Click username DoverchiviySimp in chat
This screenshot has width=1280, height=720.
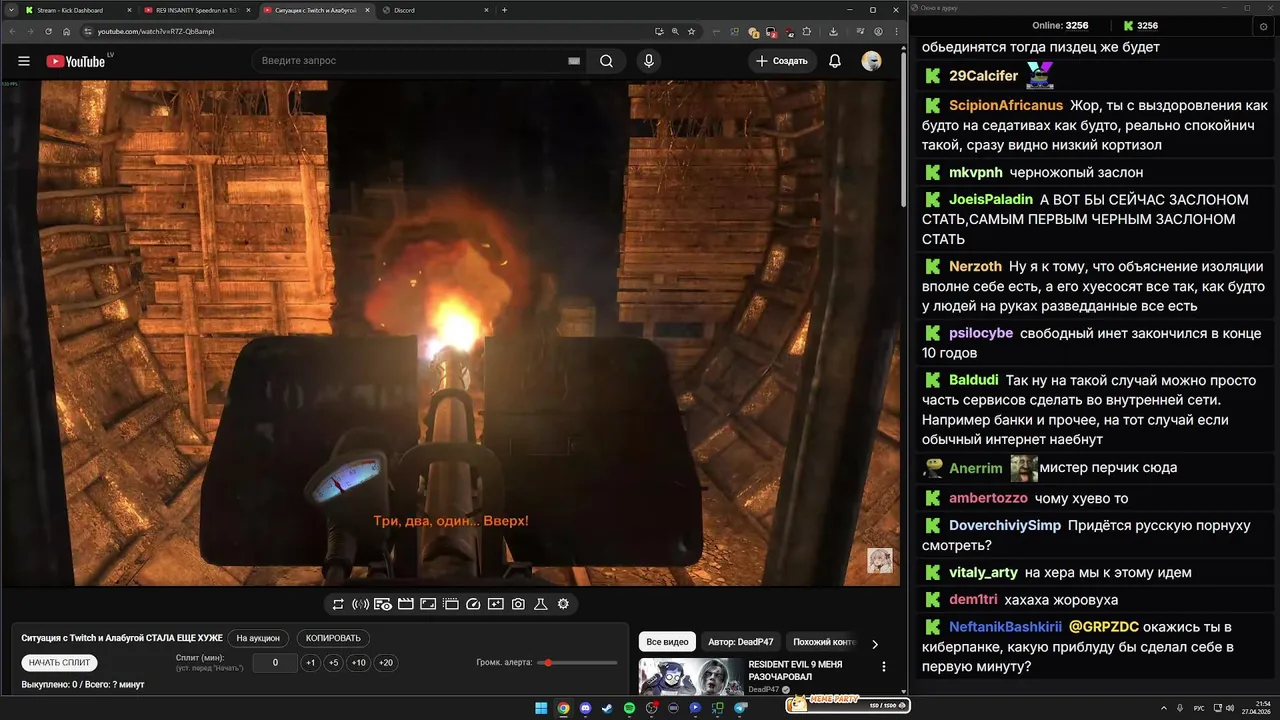[x=1005, y=525]
